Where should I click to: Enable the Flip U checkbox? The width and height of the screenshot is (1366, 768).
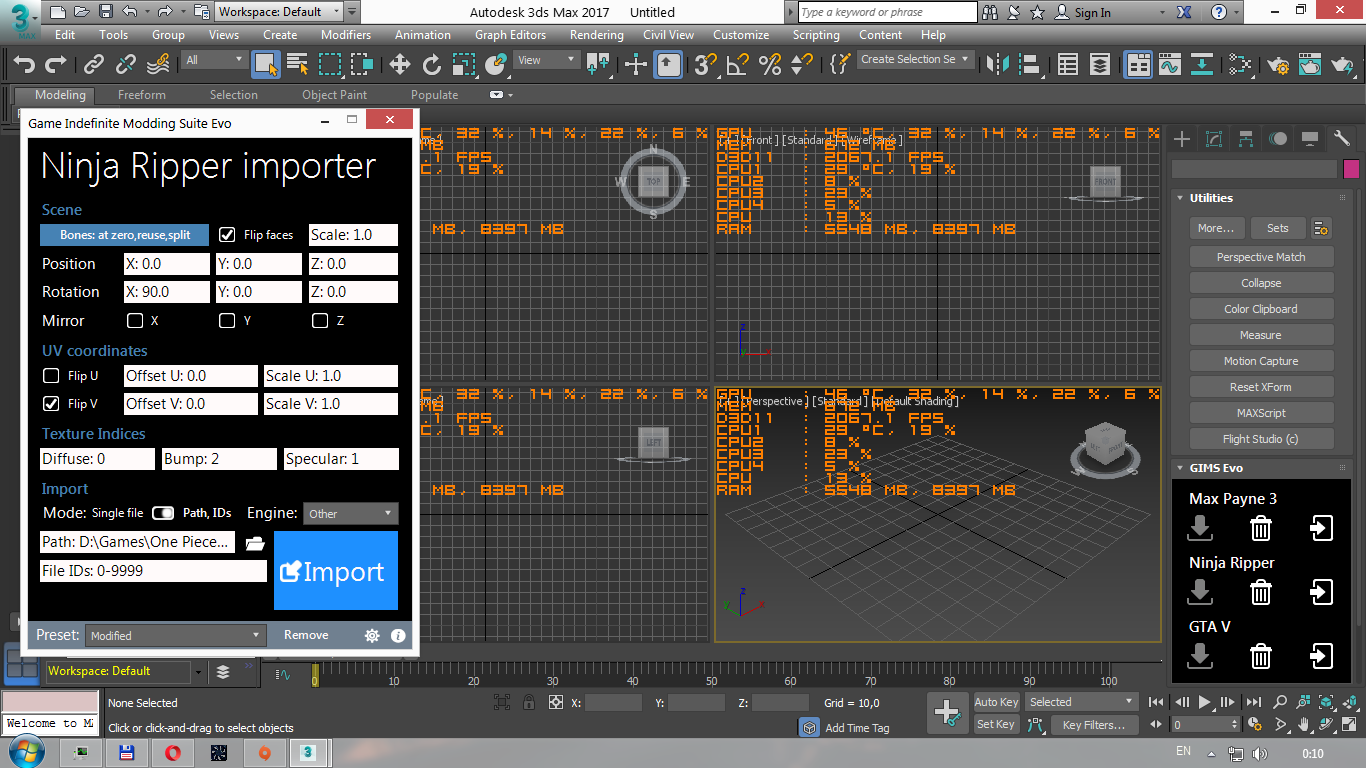tap(51, 376)
